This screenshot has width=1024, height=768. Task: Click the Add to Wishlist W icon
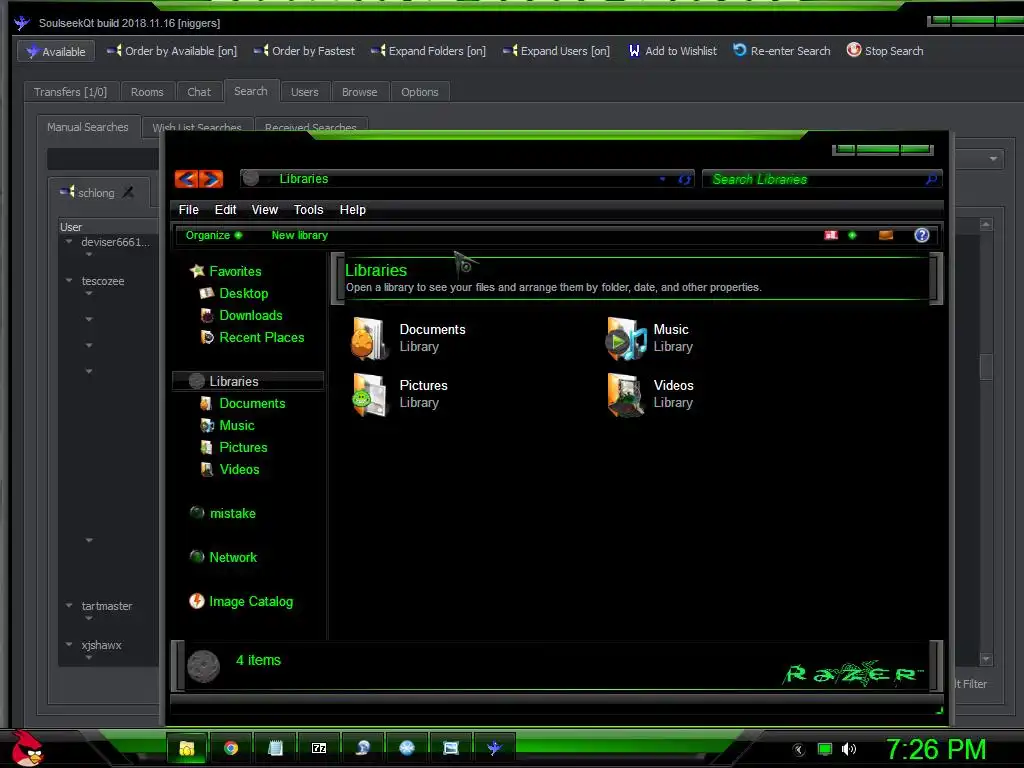[633, 50]
